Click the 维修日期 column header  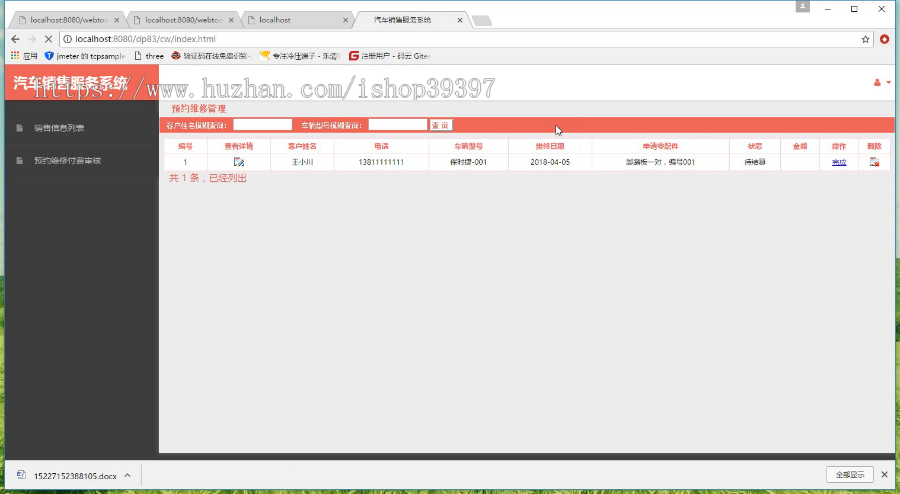click(x=550, y=146)
